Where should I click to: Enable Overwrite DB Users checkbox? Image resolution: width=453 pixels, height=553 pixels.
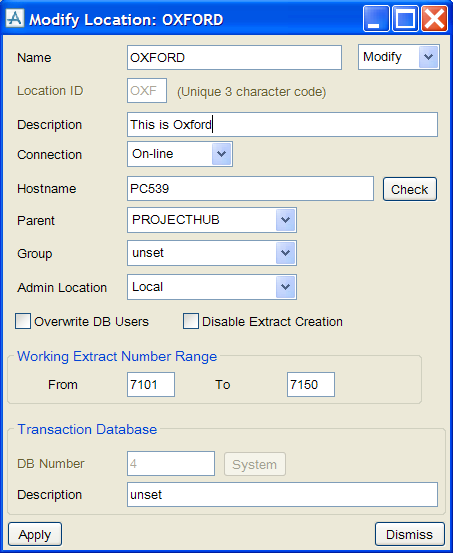pos(23,321)
